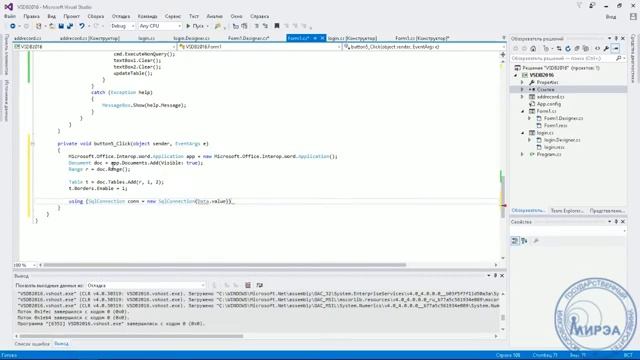640x360 pixels.
Task: Click the Clear All icon in the output panel
Action: [x=248, y=285]
